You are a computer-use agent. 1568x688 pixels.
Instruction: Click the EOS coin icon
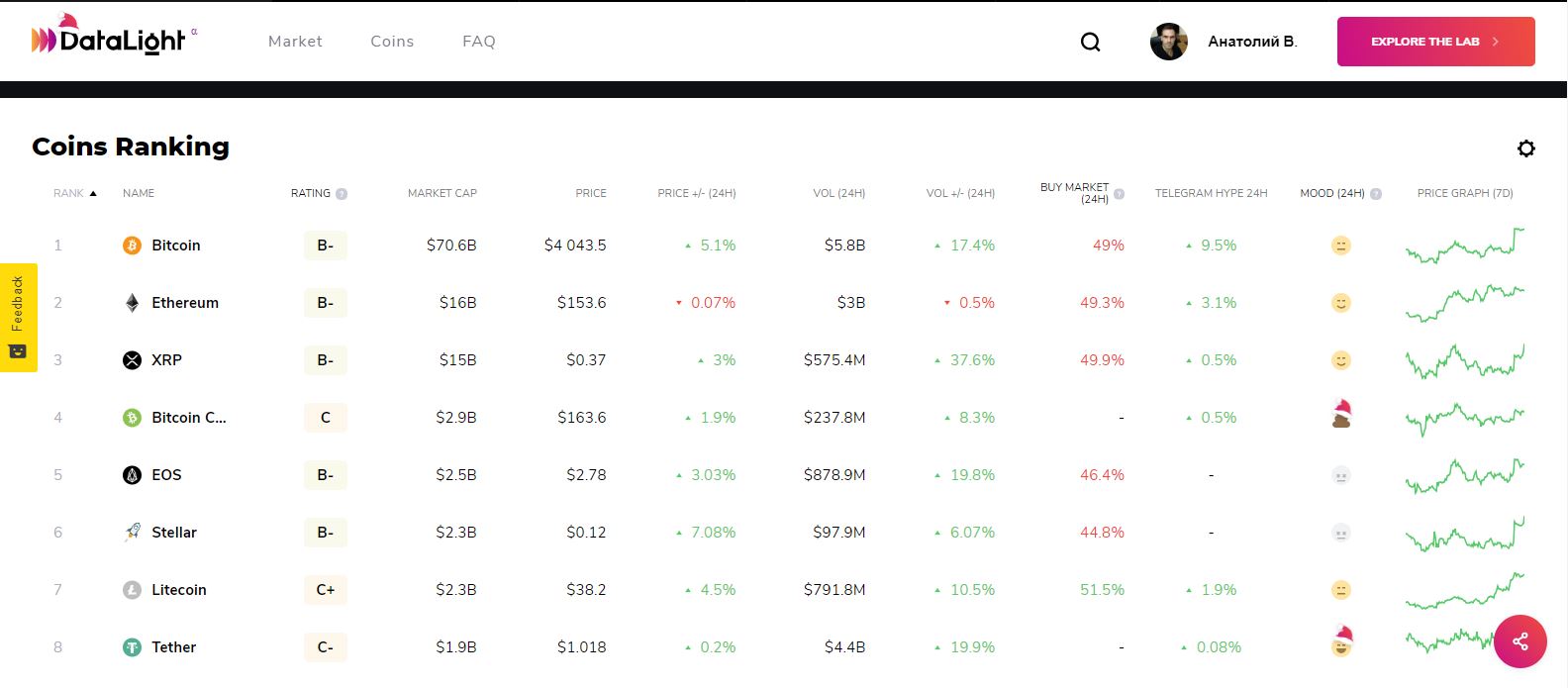(132, 475)
